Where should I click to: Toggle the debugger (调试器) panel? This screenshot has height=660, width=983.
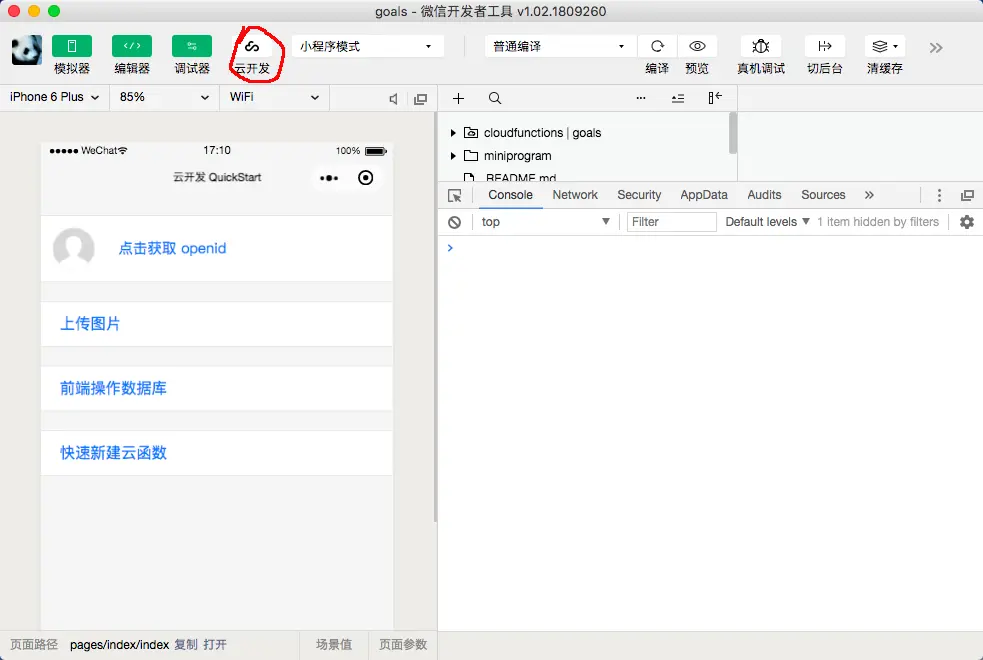pyautogui.click(x=192, y=46)
